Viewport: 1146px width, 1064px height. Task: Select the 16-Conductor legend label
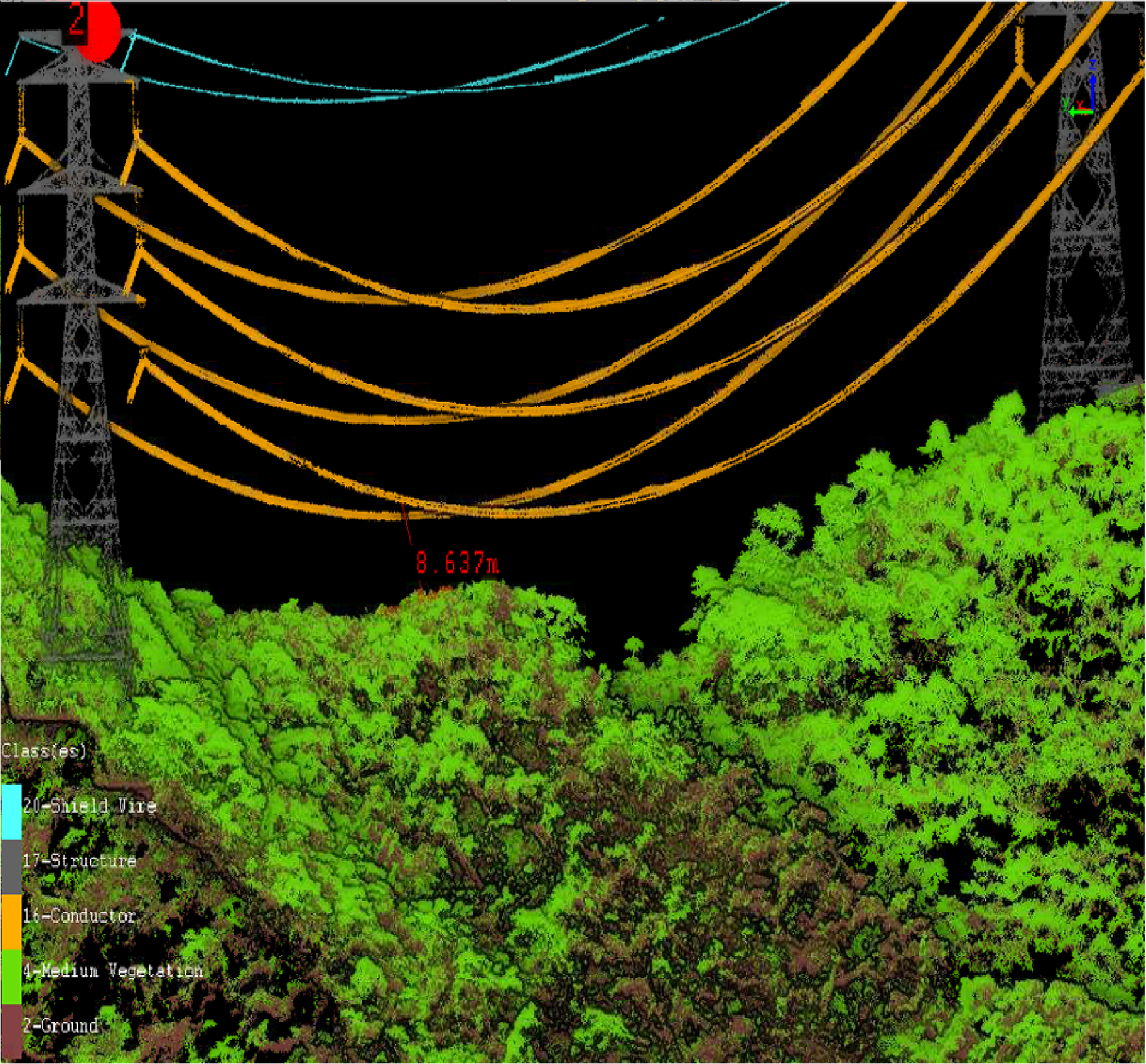(79, 917)
